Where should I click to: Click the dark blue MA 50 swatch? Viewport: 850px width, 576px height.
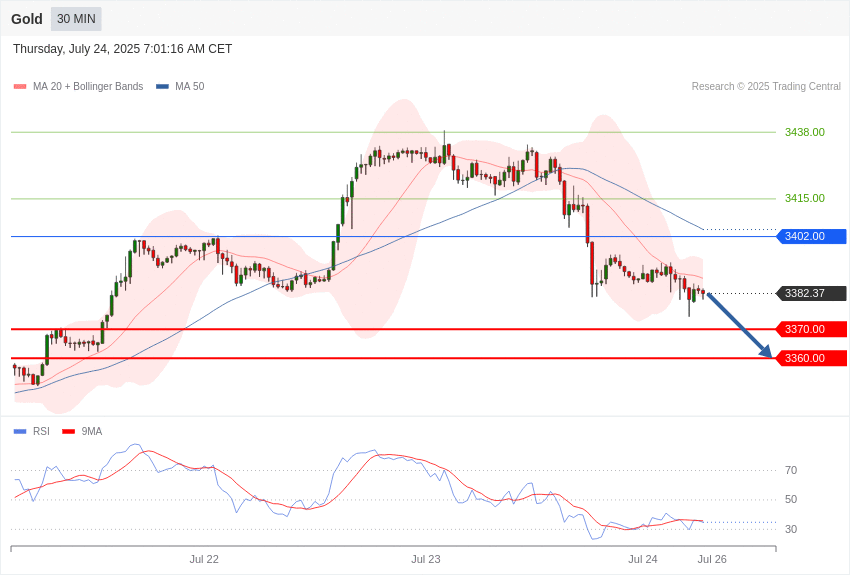162,86
